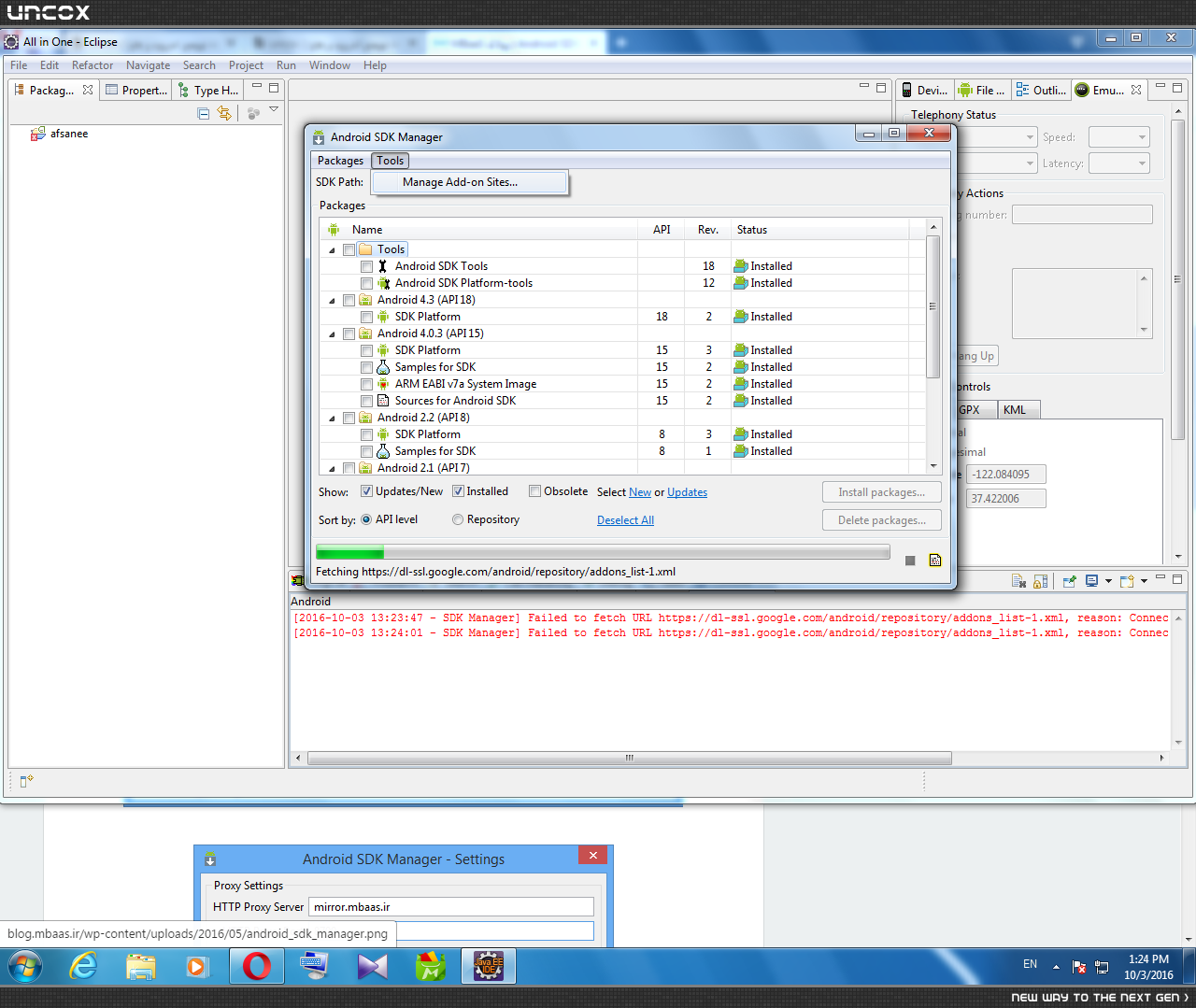The width and height of the screenshot is (1196, 1008).
Task: Collapse the Tools package group
Action: point(332,250)
